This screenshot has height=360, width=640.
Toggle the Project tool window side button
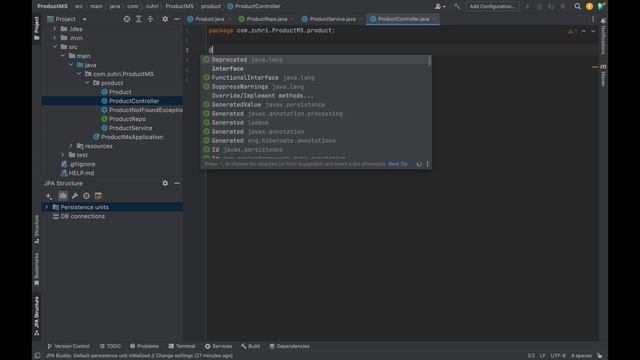coord(37,28)
